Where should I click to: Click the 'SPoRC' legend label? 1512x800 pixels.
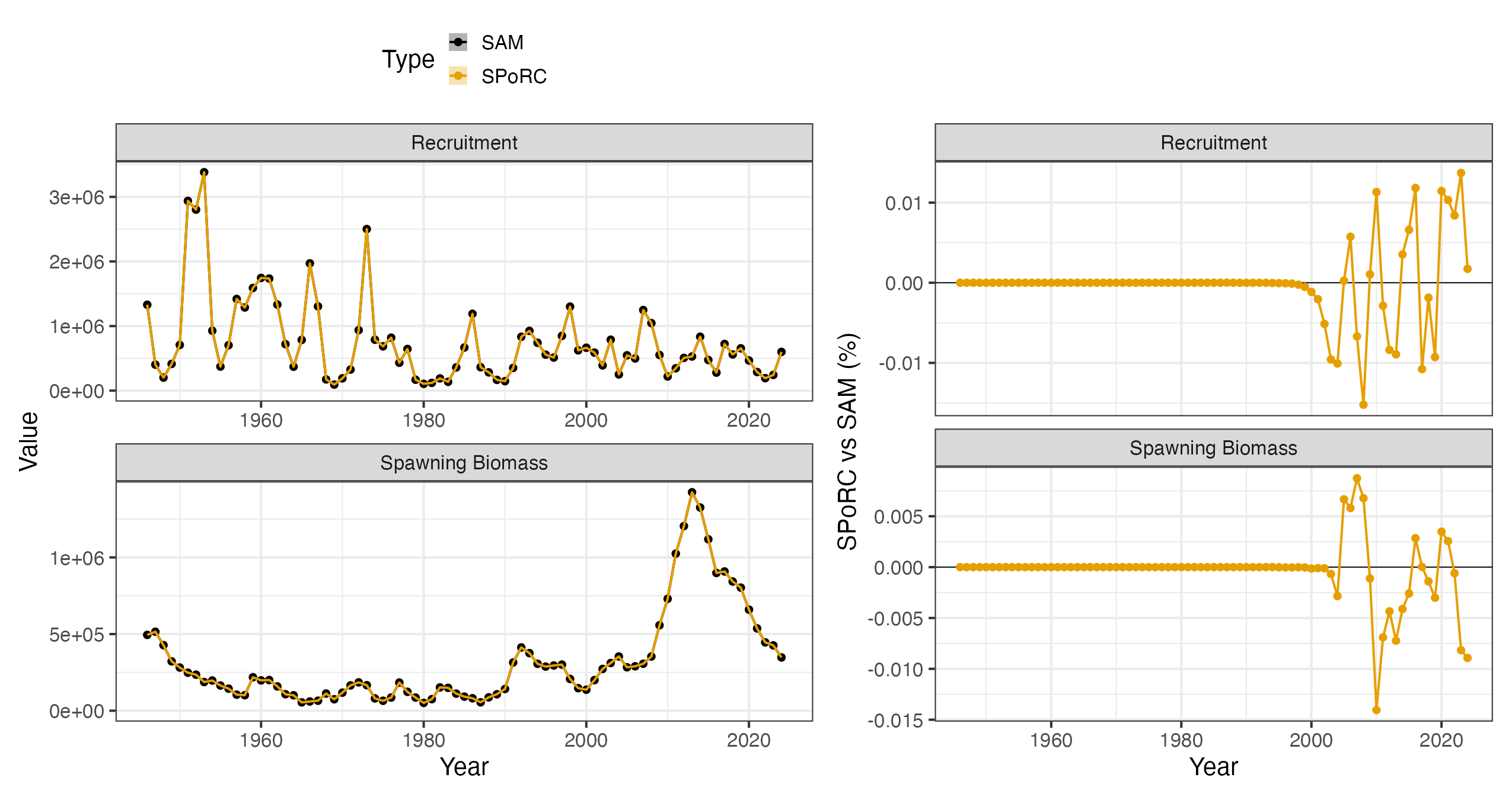coord(513,76)
